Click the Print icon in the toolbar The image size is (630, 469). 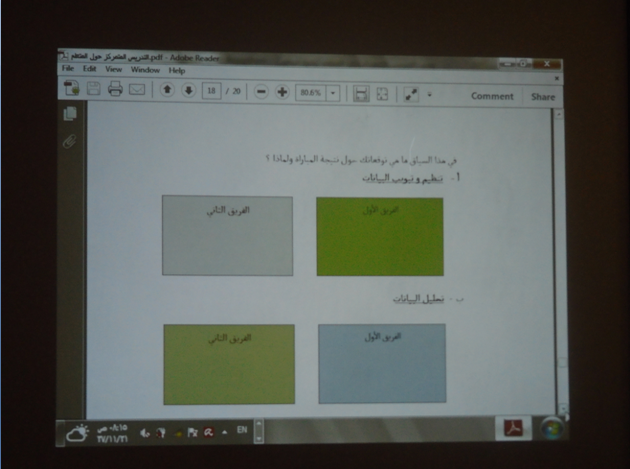click(115, 90)
